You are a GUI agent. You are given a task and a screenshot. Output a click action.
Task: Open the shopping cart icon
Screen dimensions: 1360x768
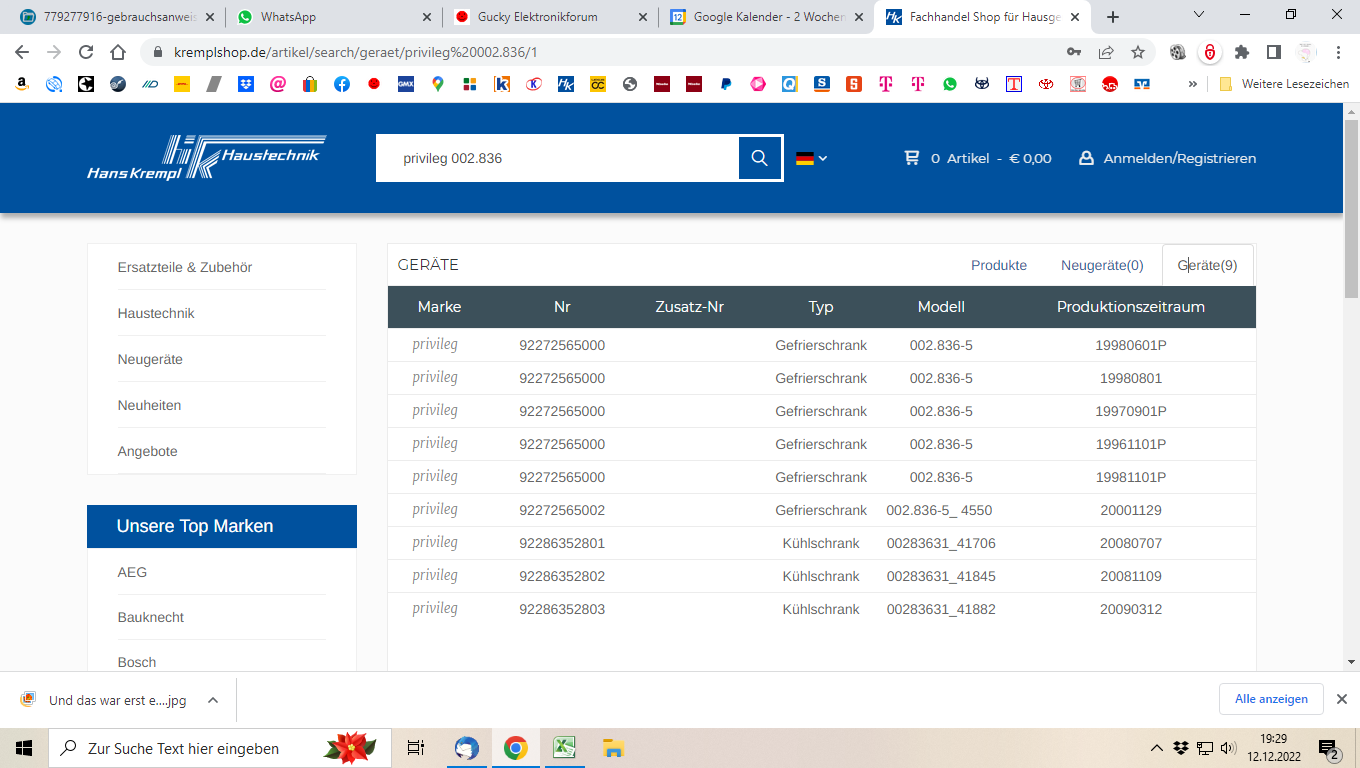click(911, 158)
